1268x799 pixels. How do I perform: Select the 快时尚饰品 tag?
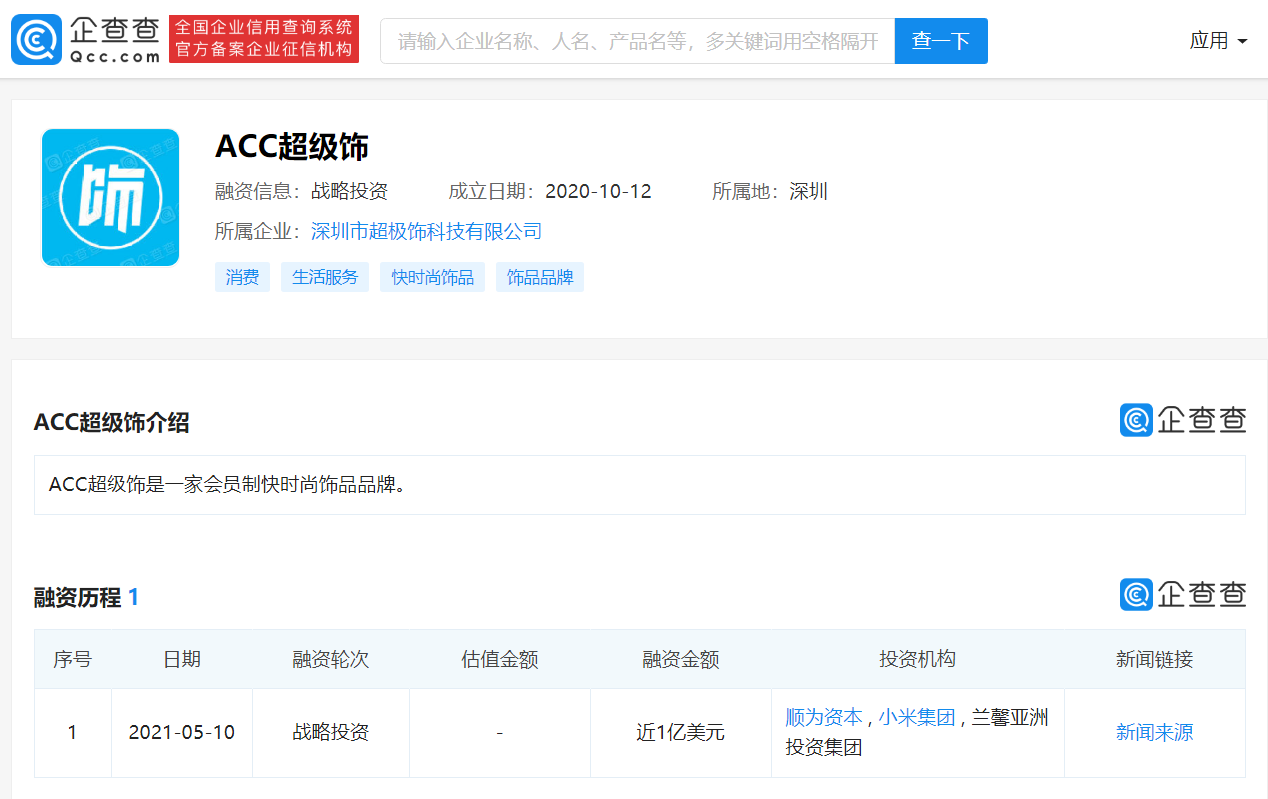point(432,277)
